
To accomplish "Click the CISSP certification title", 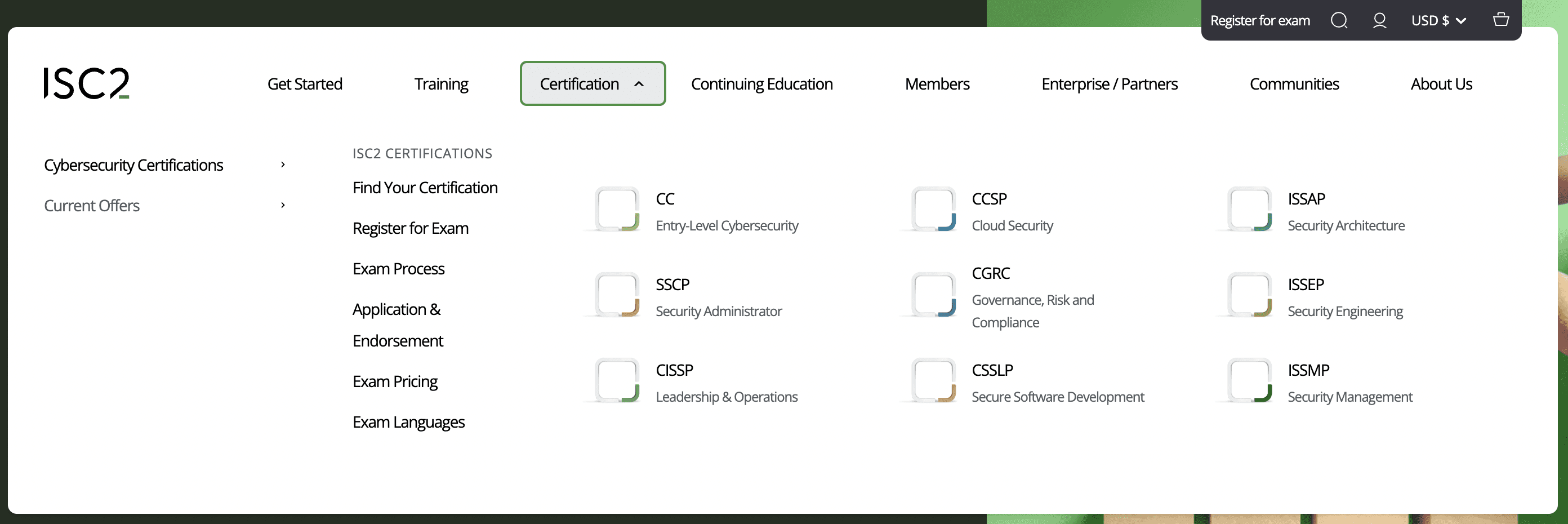I will (x=674, y=371).
